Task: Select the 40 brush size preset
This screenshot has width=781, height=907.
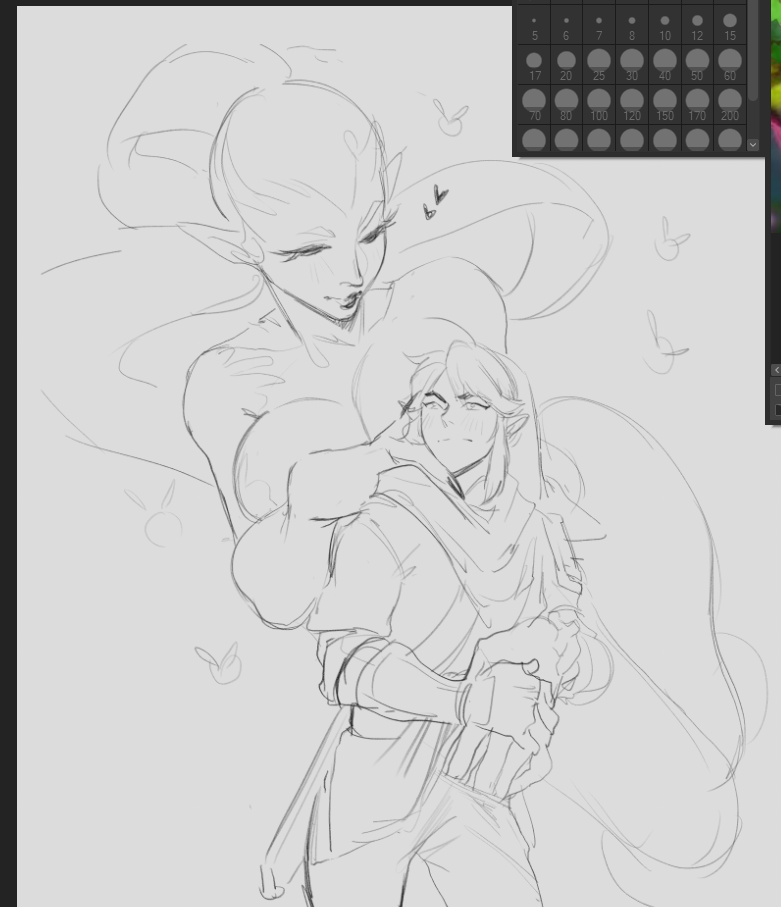Action: [x=664, y=65]
